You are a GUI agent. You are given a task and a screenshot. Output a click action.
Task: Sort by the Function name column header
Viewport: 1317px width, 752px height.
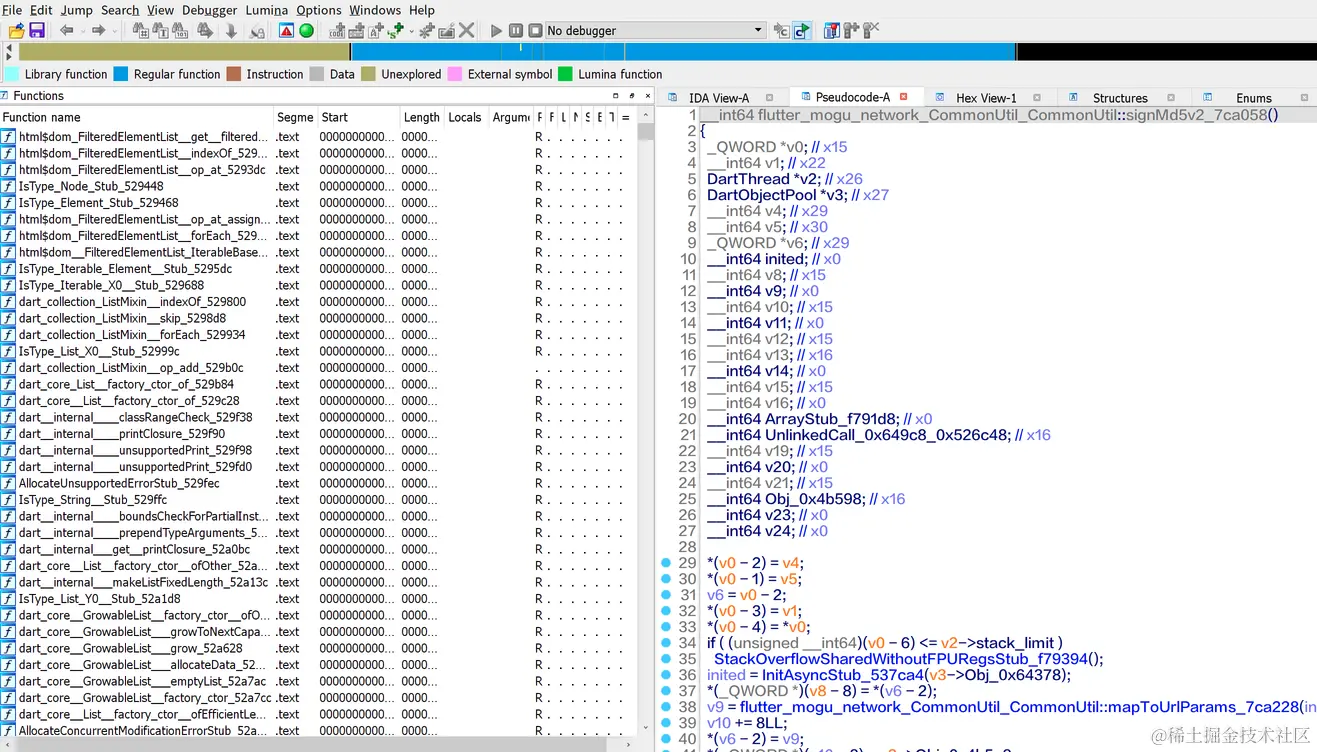coord(137,117)
